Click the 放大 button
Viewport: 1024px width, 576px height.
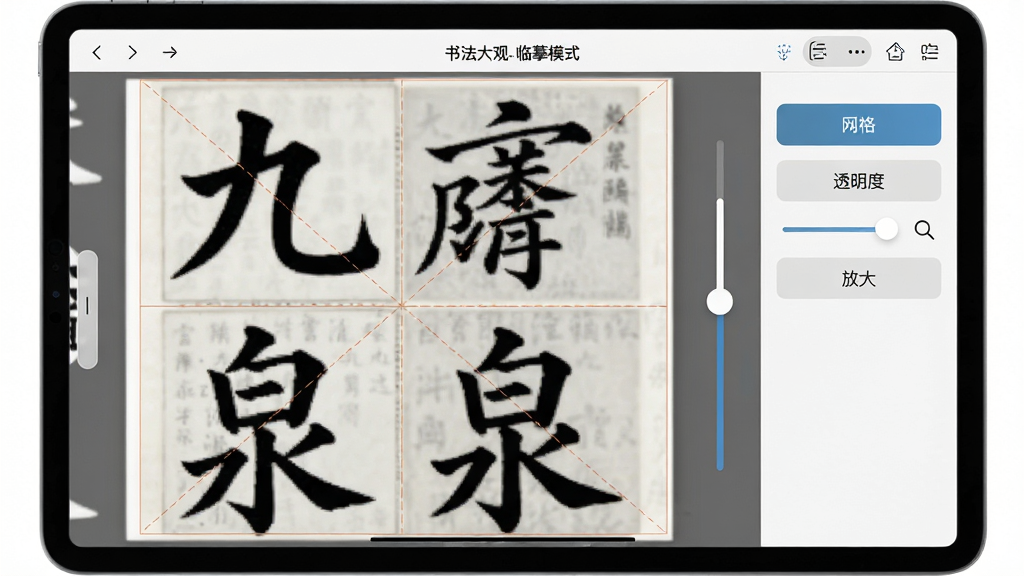point(858,278)
